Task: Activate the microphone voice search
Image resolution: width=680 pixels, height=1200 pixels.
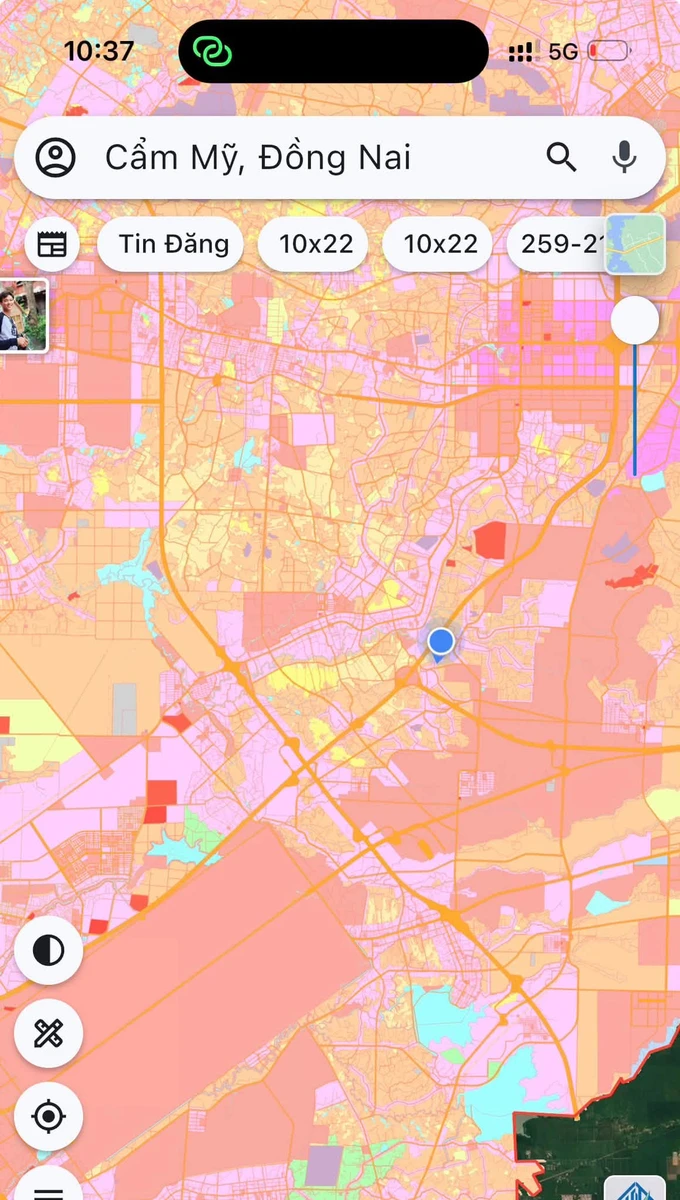Action: (x=625, y=157)
